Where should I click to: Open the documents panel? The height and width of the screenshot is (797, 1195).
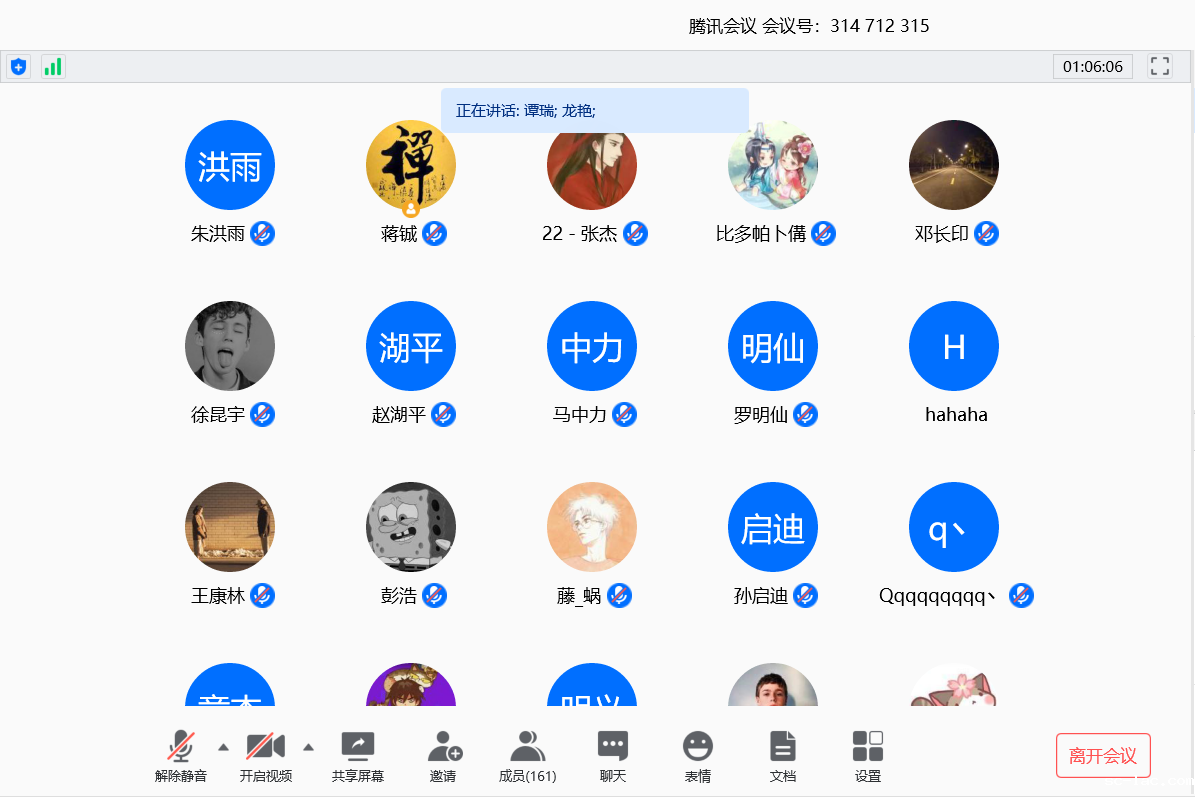[782, 756]
